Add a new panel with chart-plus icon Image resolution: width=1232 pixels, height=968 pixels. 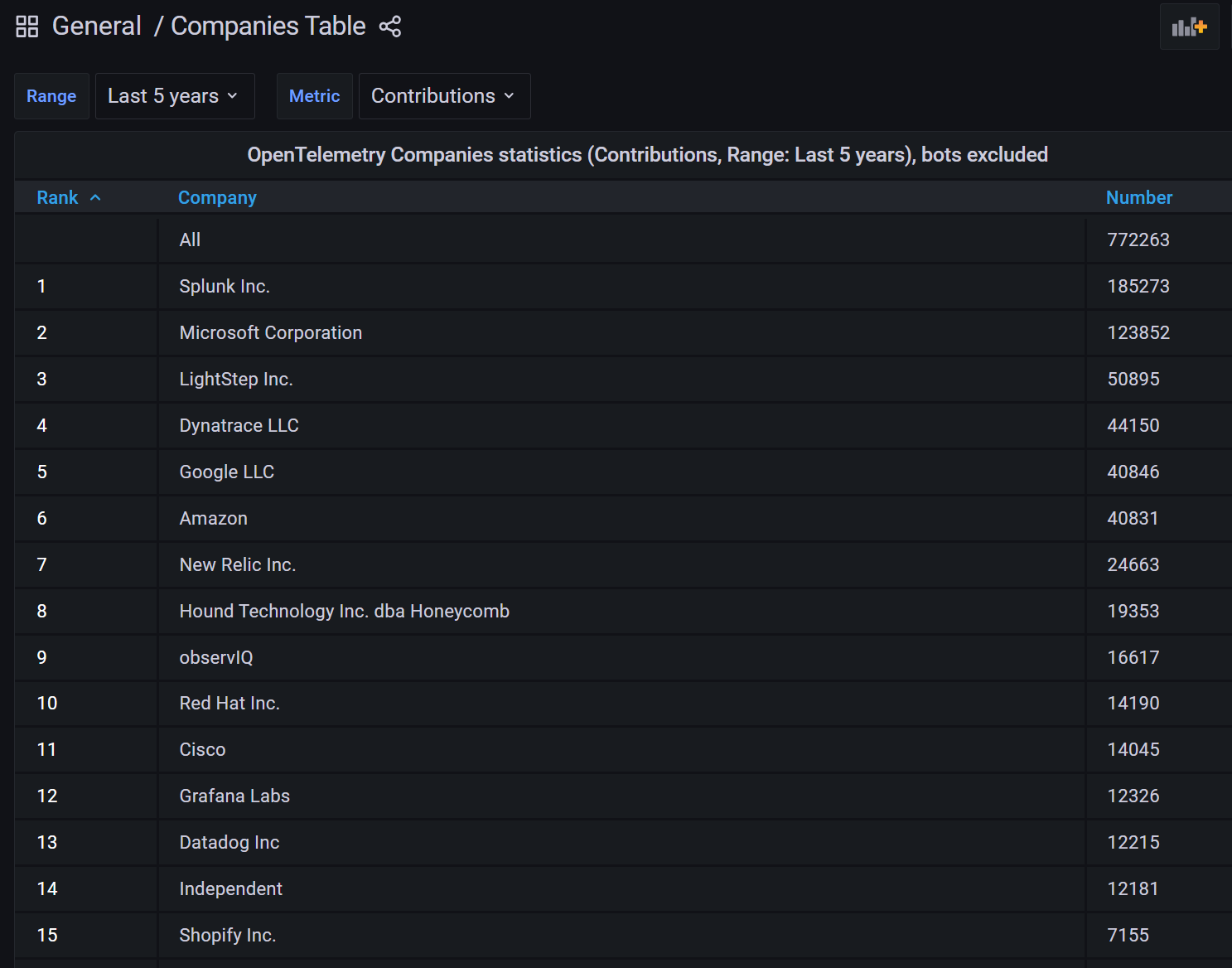tap(1189, 27)
